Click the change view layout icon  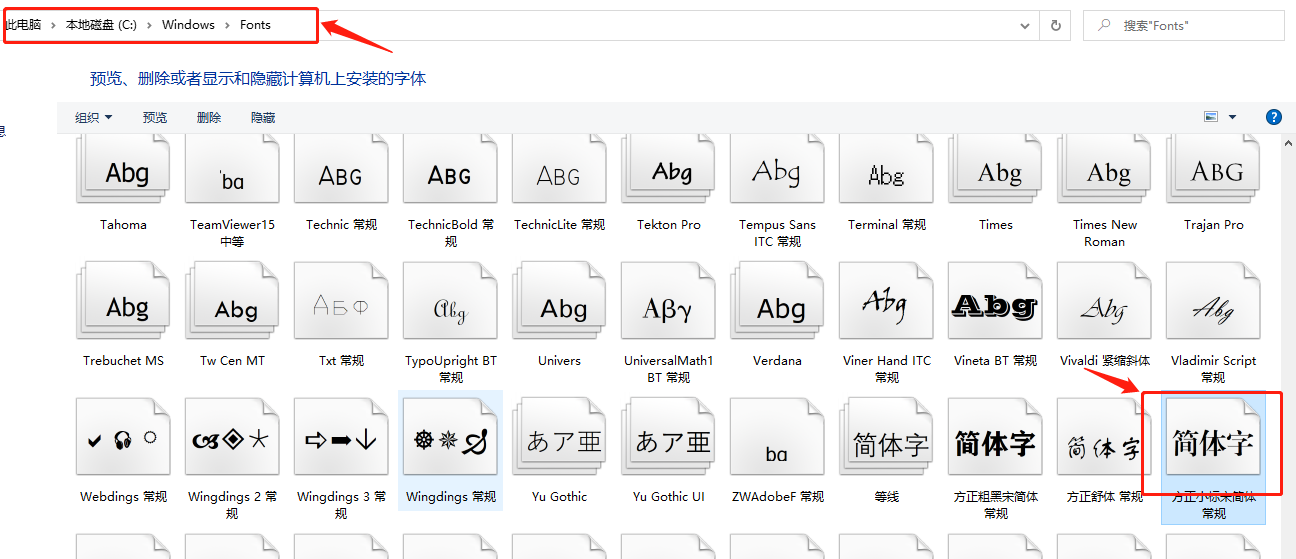[1211, 117]
